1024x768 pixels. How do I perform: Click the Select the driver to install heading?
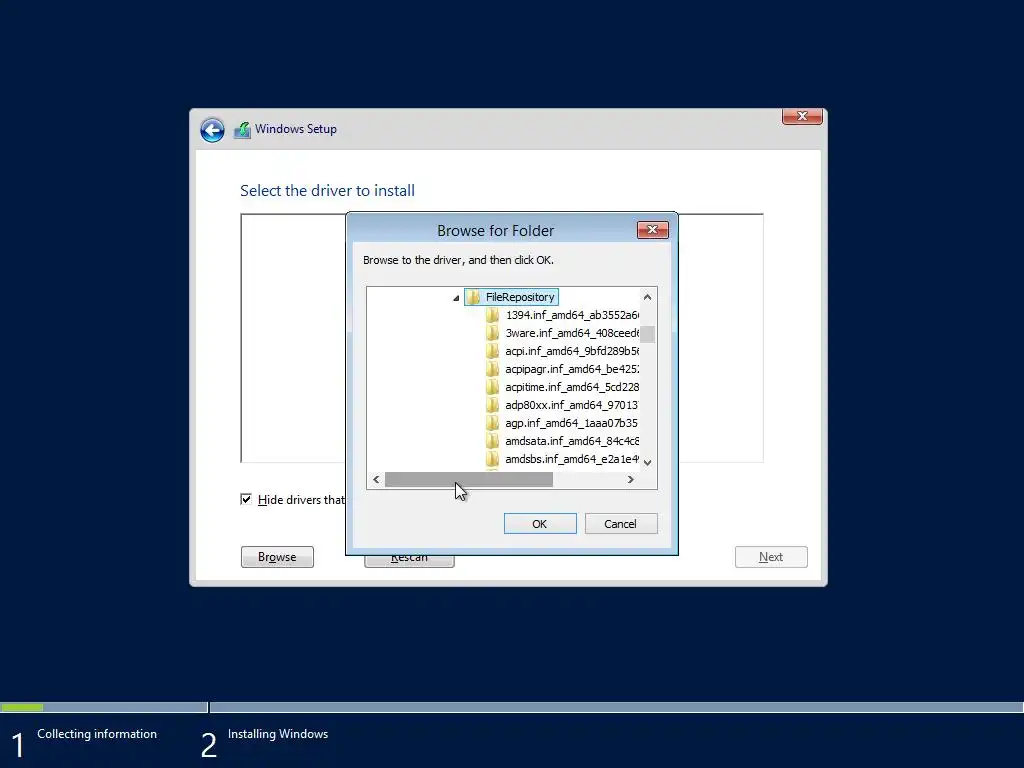[327, 191]
